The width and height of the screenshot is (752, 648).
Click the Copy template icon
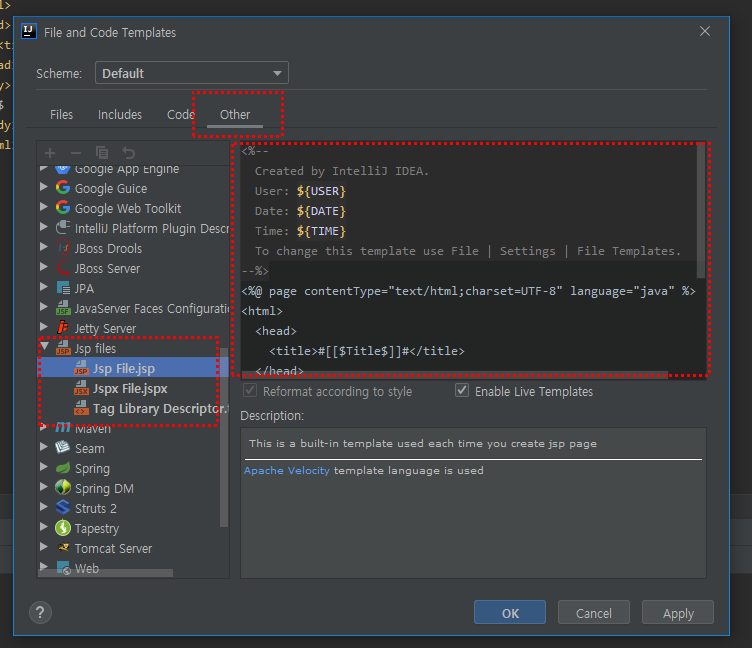(x=102, y=153)
